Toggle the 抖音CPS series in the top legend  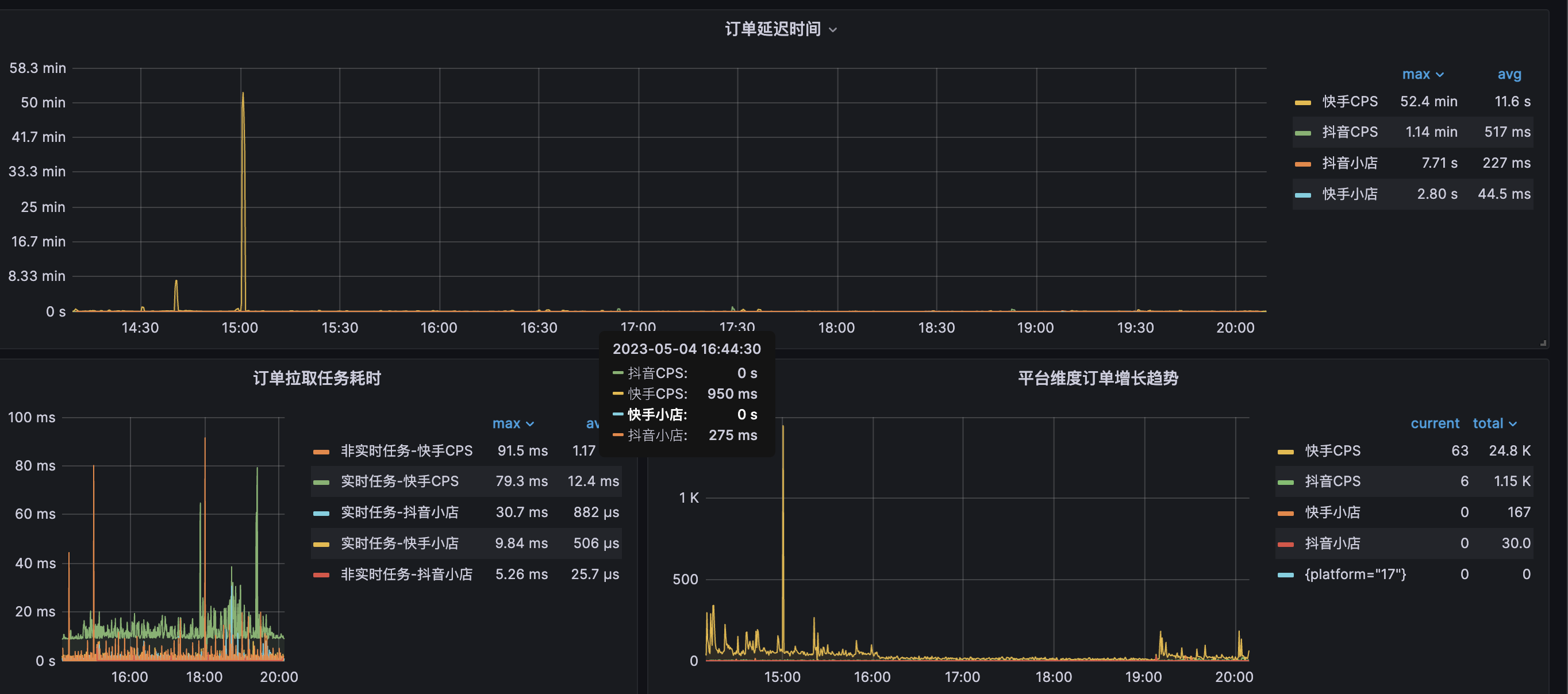[x=1350, y=132]
